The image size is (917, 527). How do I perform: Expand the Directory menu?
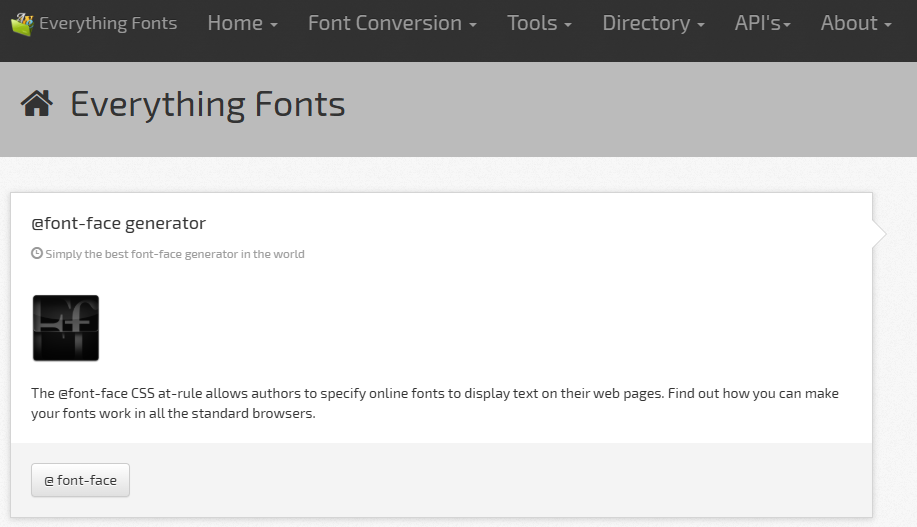653,23
